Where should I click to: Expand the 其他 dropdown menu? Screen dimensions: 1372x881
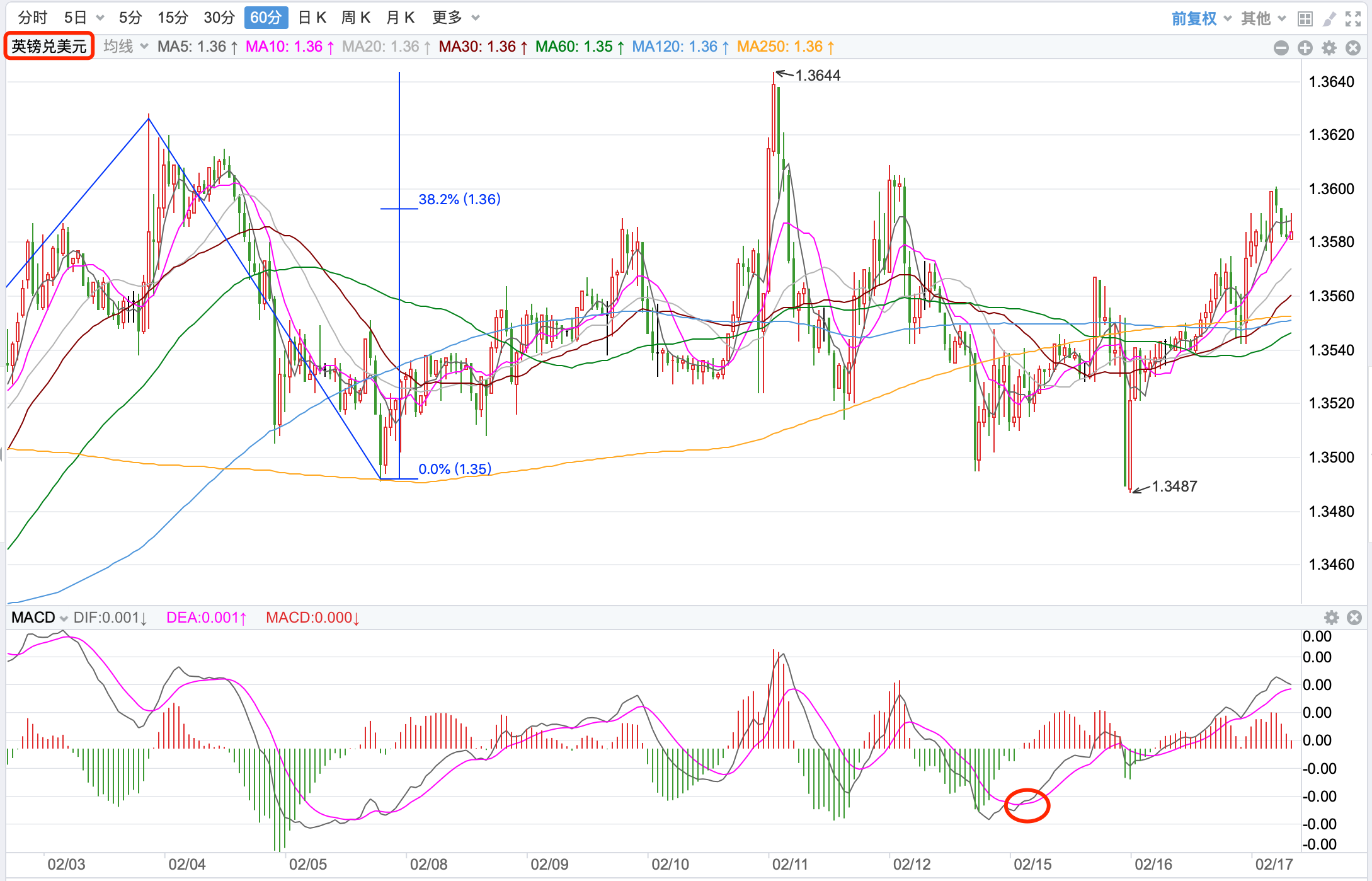pyautogui.click(x=1262, y=18)
